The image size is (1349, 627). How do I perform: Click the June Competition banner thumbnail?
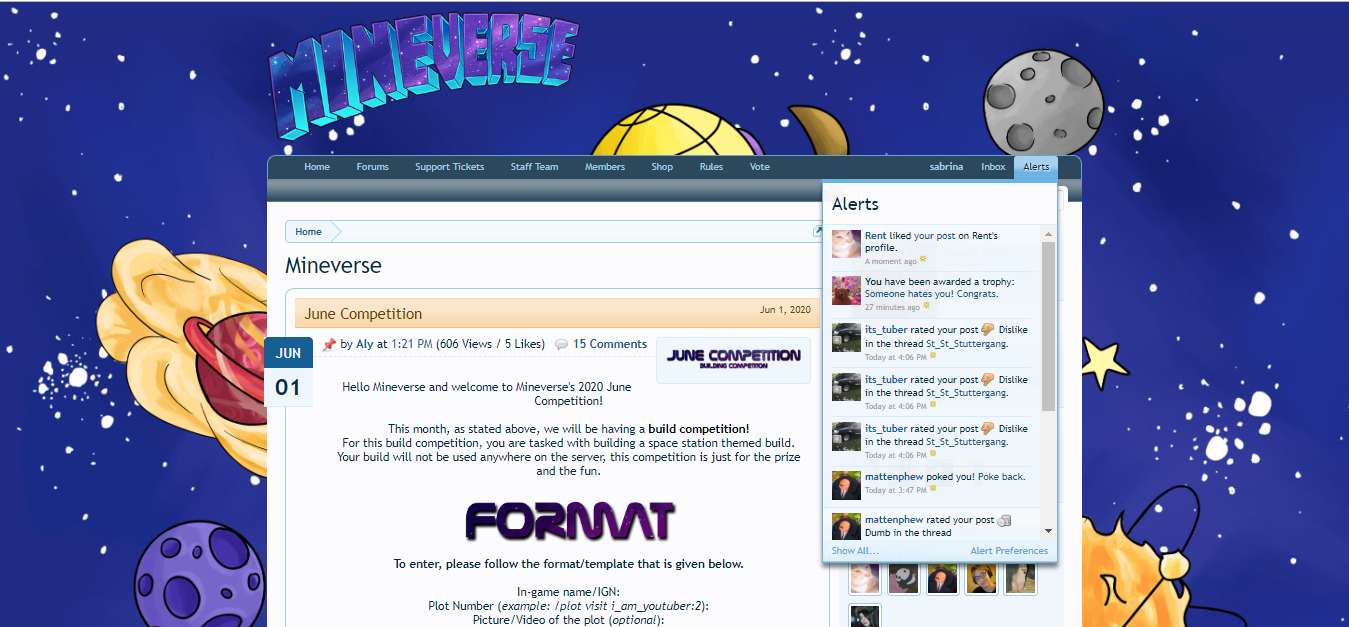coord(733,360)
